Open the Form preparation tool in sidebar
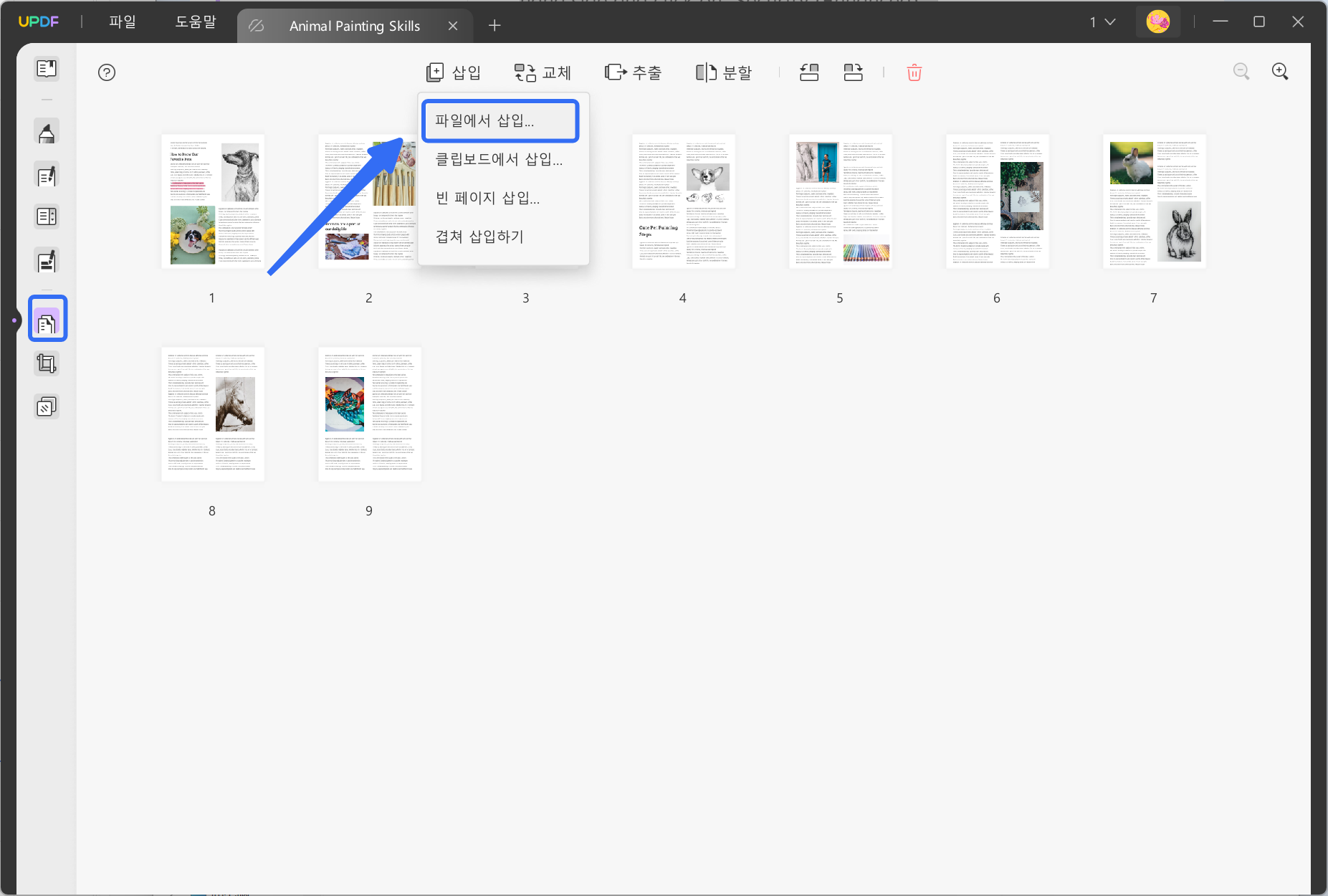Screen dimensions: 1328x896 (47, 216)
